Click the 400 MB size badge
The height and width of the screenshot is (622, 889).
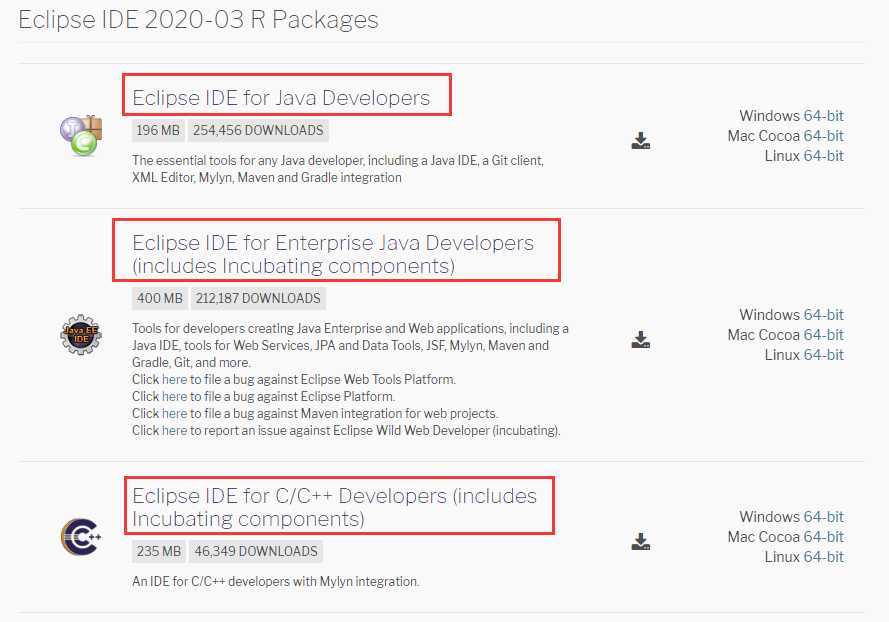click(x=159, y=298)
